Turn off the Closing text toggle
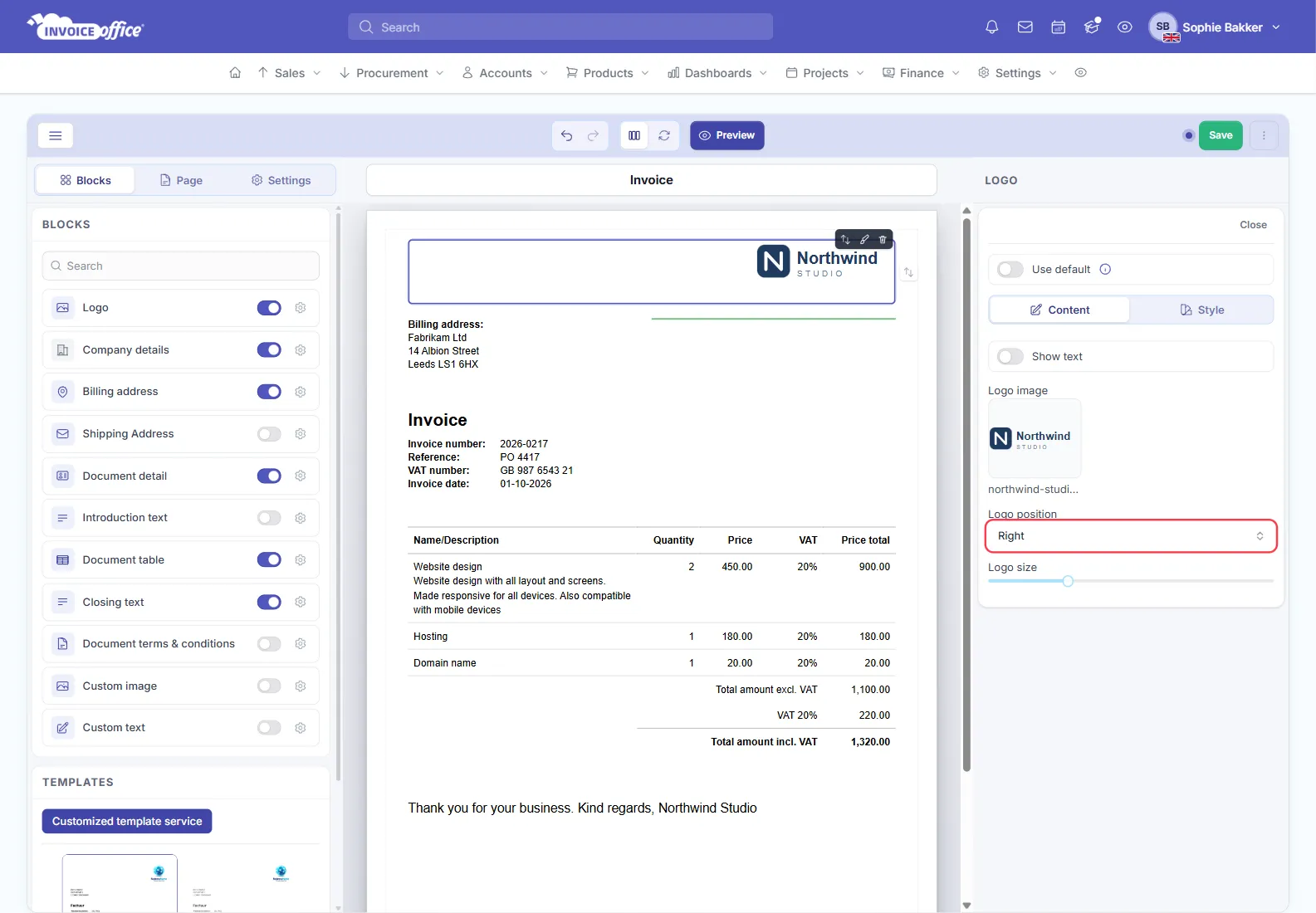Viewport: 1316px width, 913px height. (x=269, y=602)
